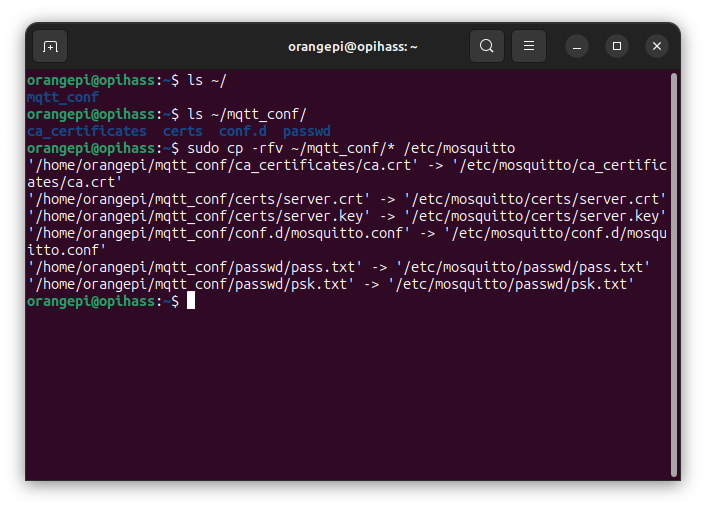Image resolution: width=706 pixels, height=509 pixels.
Task: Click the window title orangepi@opihass: ~
Action: click(x=353, y=47)
